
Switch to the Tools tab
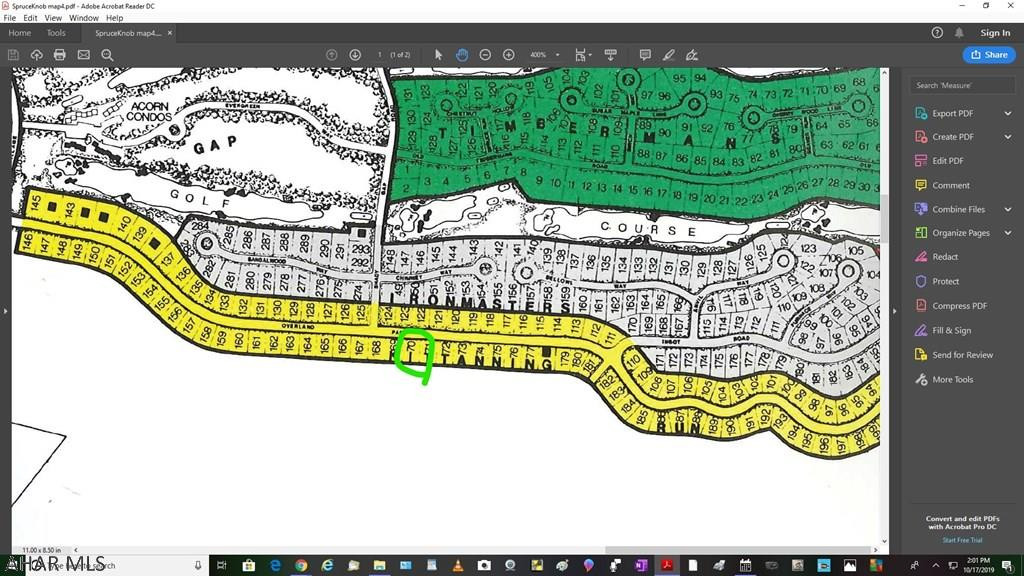coord(56,33)
